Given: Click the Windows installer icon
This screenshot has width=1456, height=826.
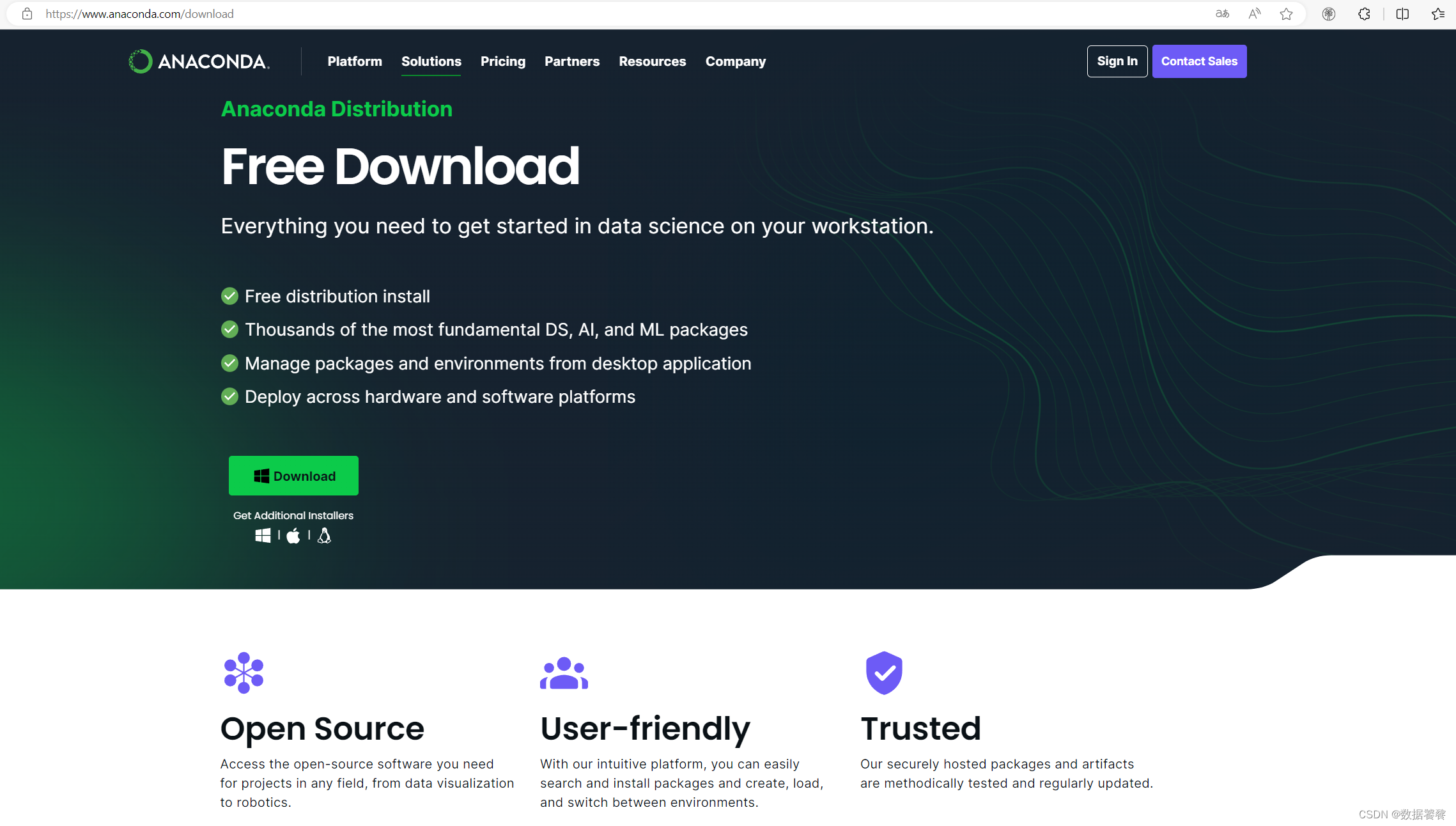Looking at the screenshot, I should click(263, 535).
